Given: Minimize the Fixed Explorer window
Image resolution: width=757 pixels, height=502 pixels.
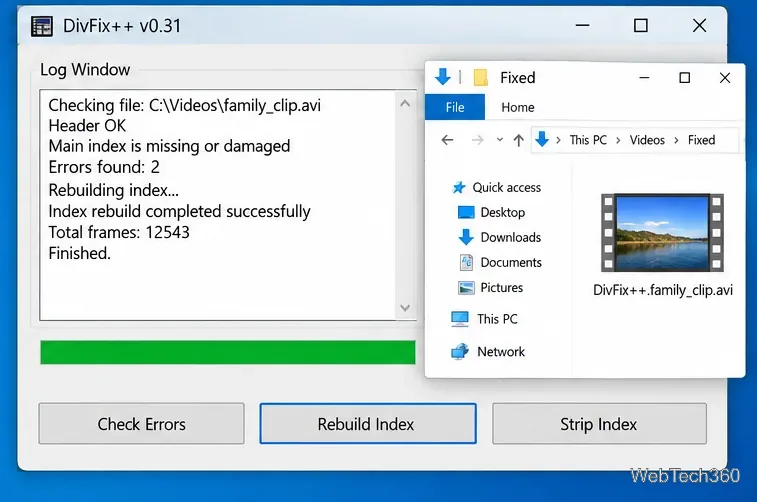Looking at the screenshot, I should click(x=644, y=77).
